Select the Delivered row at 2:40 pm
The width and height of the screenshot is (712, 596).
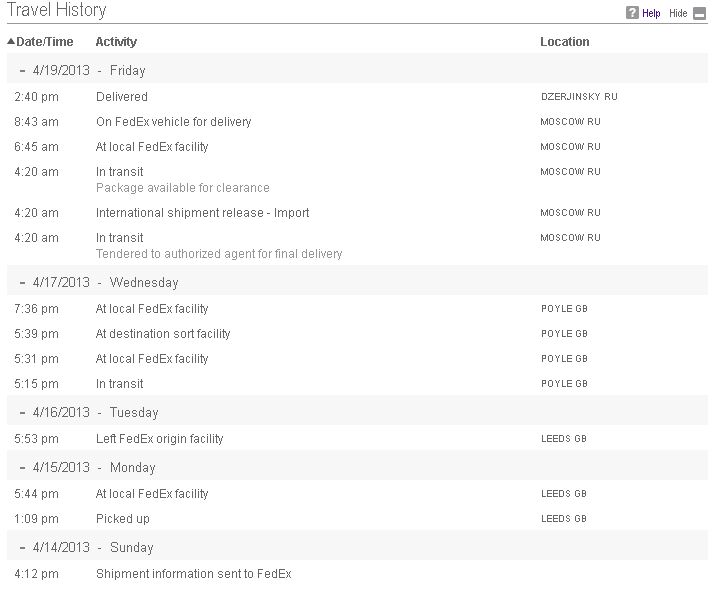coord(357,97)
